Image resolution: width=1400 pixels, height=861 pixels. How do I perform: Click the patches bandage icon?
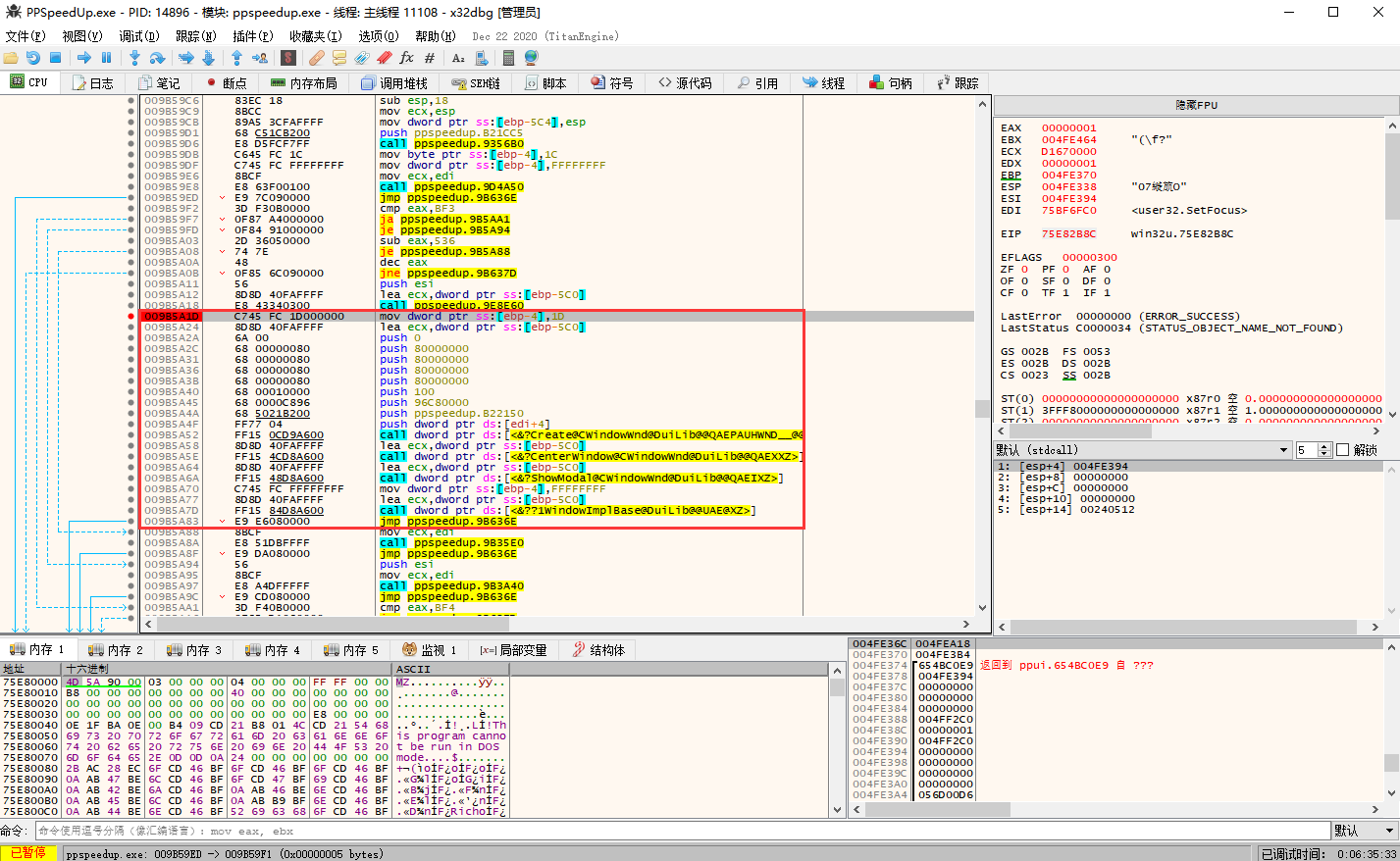316,58
